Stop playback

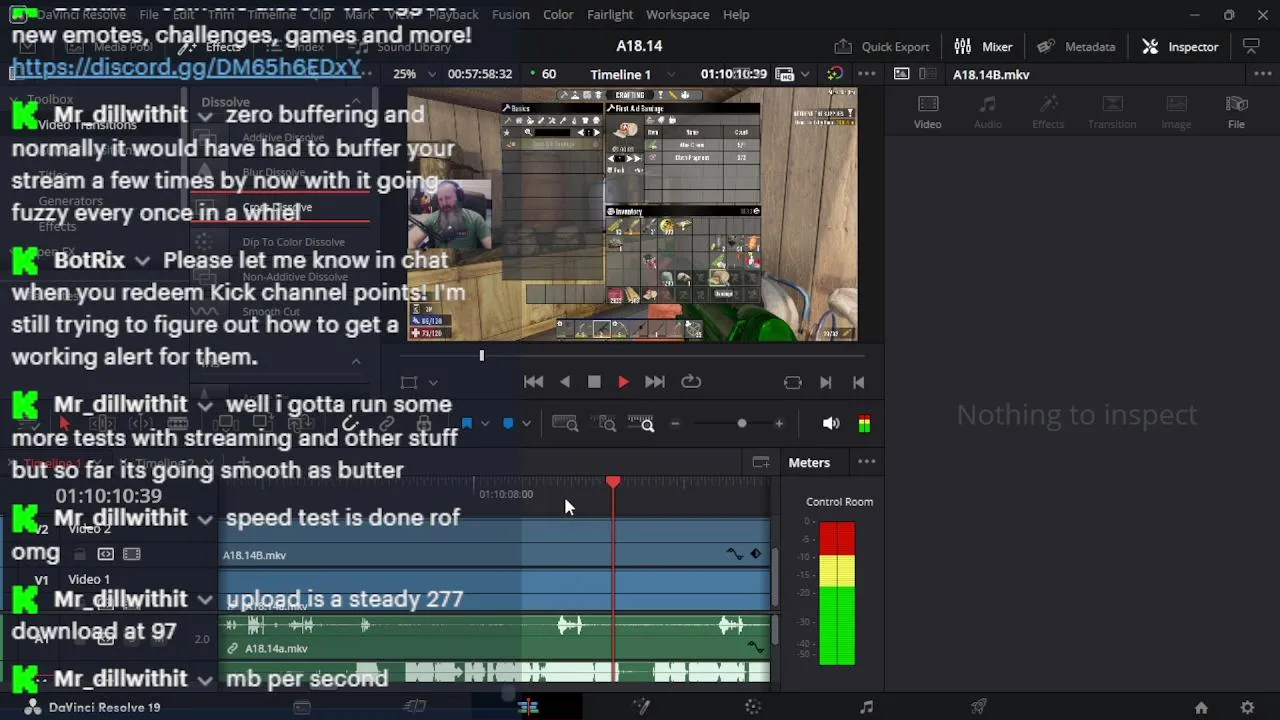(594, 382)
